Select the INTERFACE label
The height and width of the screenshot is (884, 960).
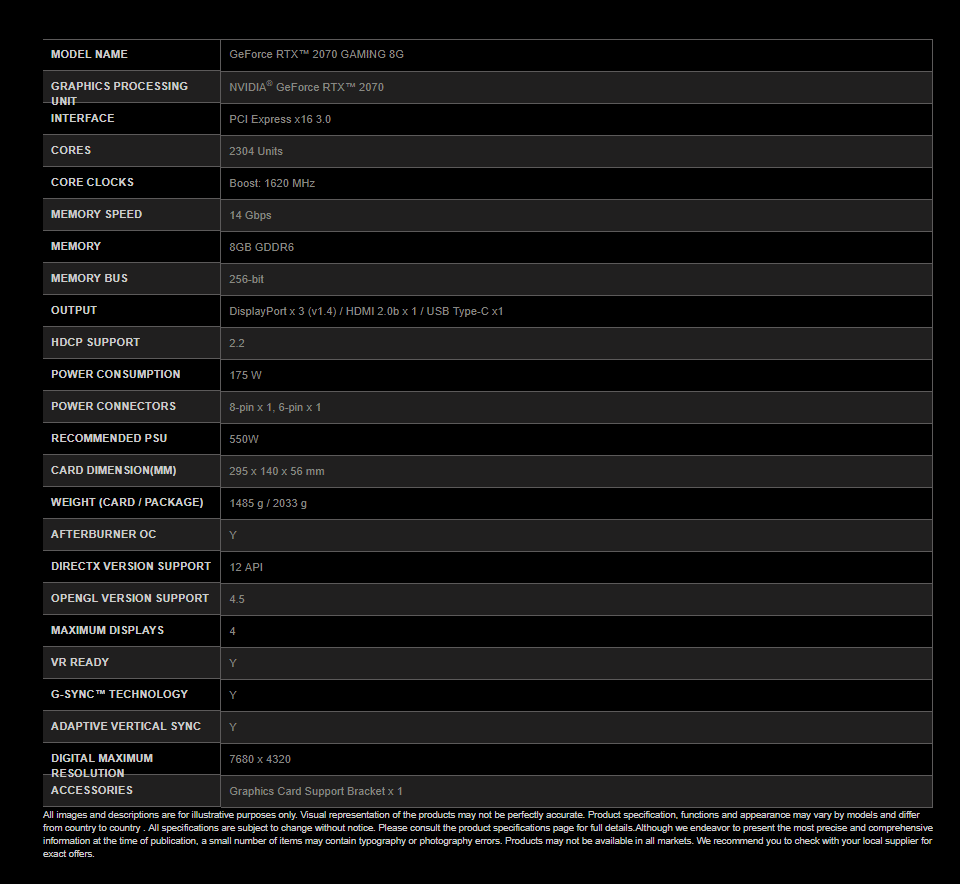[x=83, y=118]
